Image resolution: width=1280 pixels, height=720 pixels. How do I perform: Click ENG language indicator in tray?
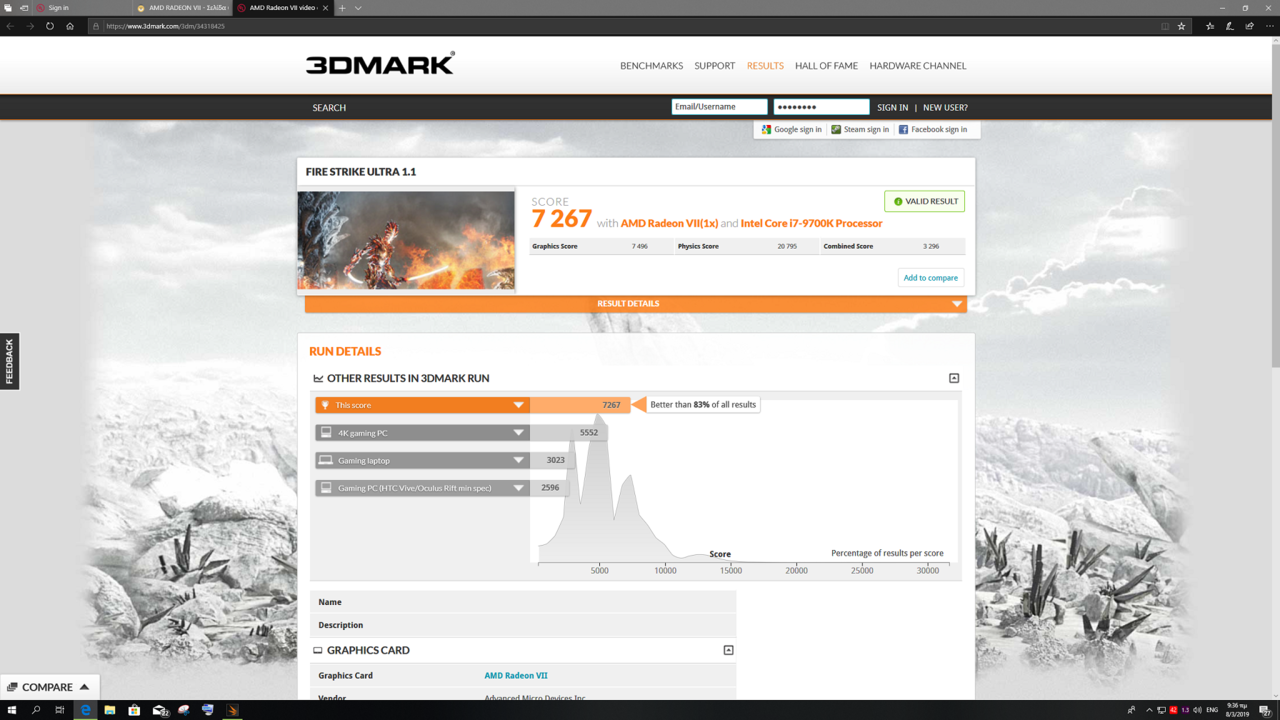[x=1212, y=710]
